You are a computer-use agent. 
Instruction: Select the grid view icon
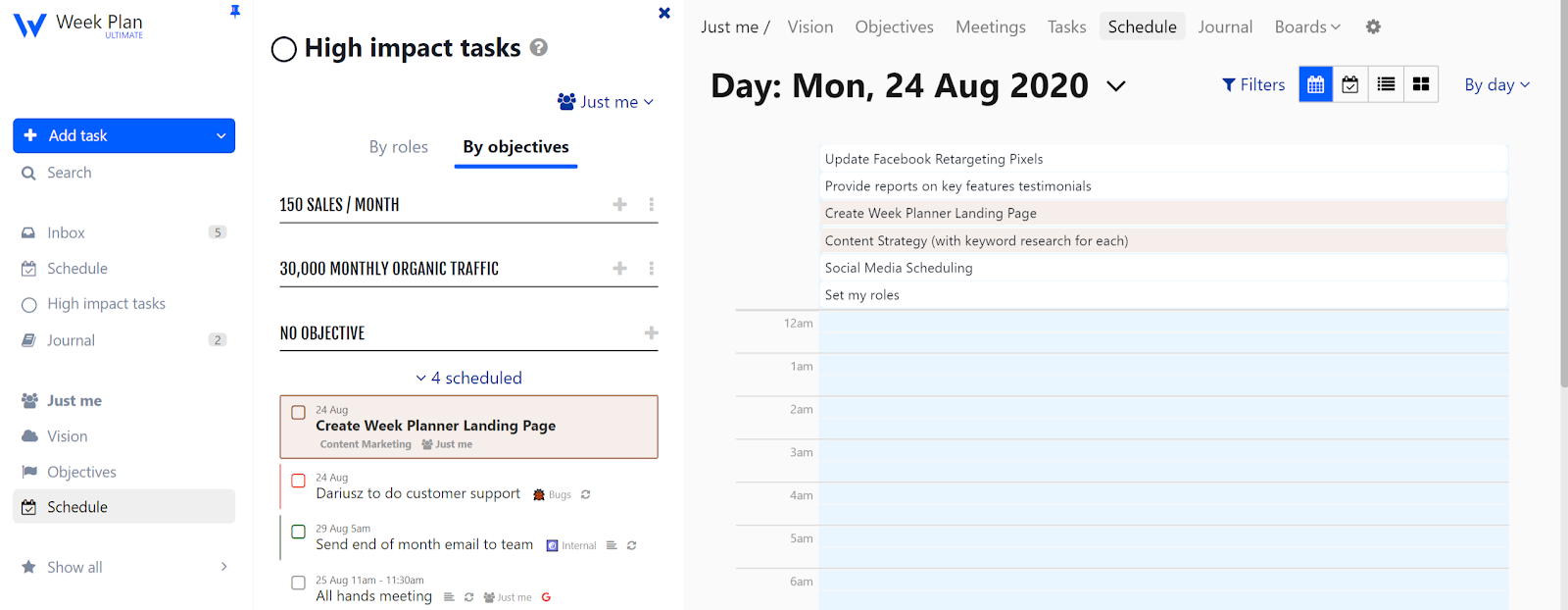(1420, 84)
